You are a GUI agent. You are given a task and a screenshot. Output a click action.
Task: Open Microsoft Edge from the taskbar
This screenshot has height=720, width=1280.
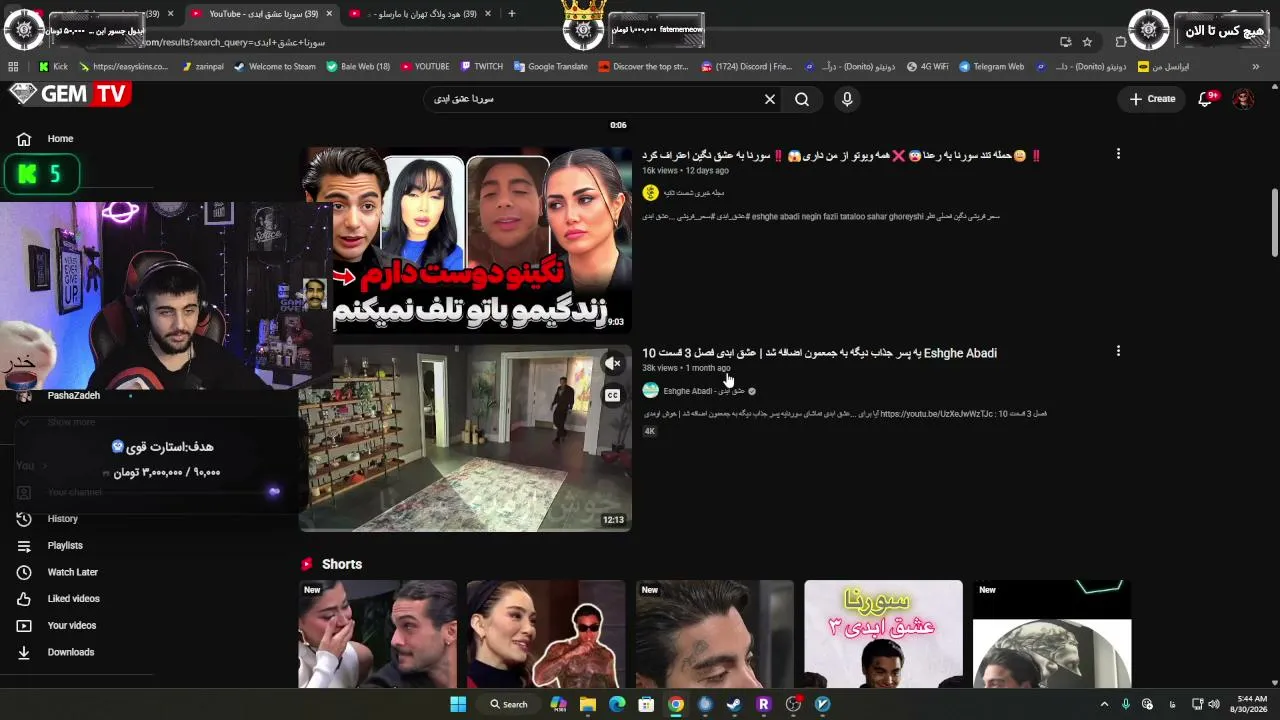(617, 704)
